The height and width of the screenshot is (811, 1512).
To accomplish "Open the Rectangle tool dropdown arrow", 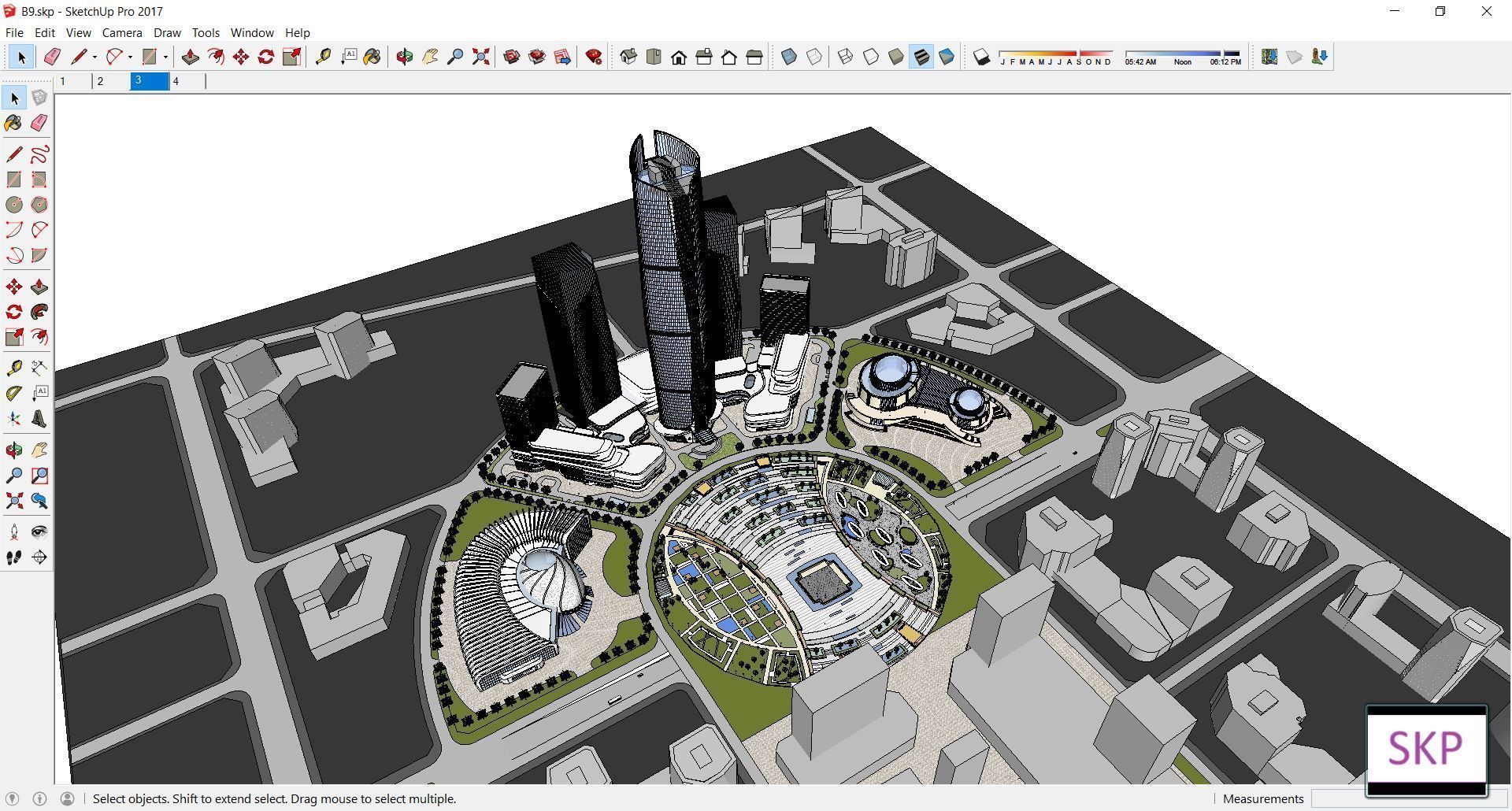I will [166, 57].
